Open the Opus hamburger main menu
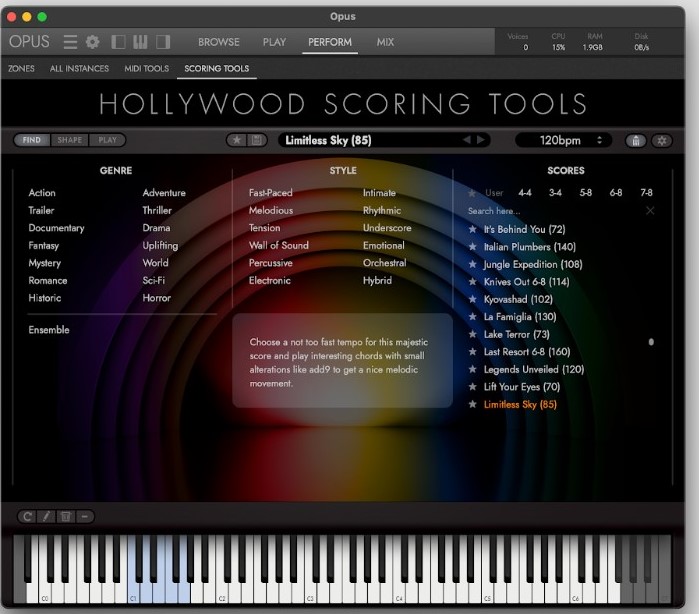699x614 pixels. click(70, 42)
